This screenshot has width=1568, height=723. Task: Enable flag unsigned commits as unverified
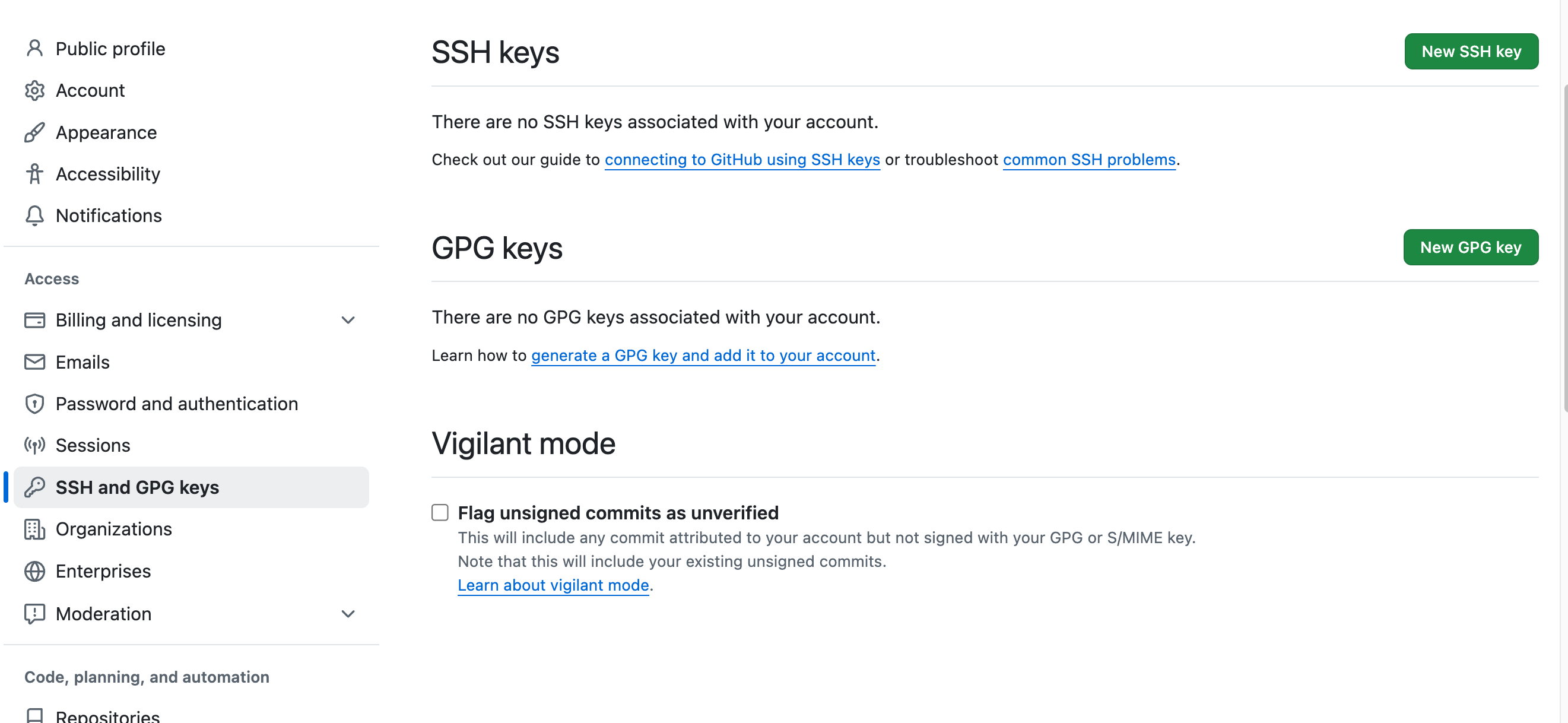(x=439, y=513)
